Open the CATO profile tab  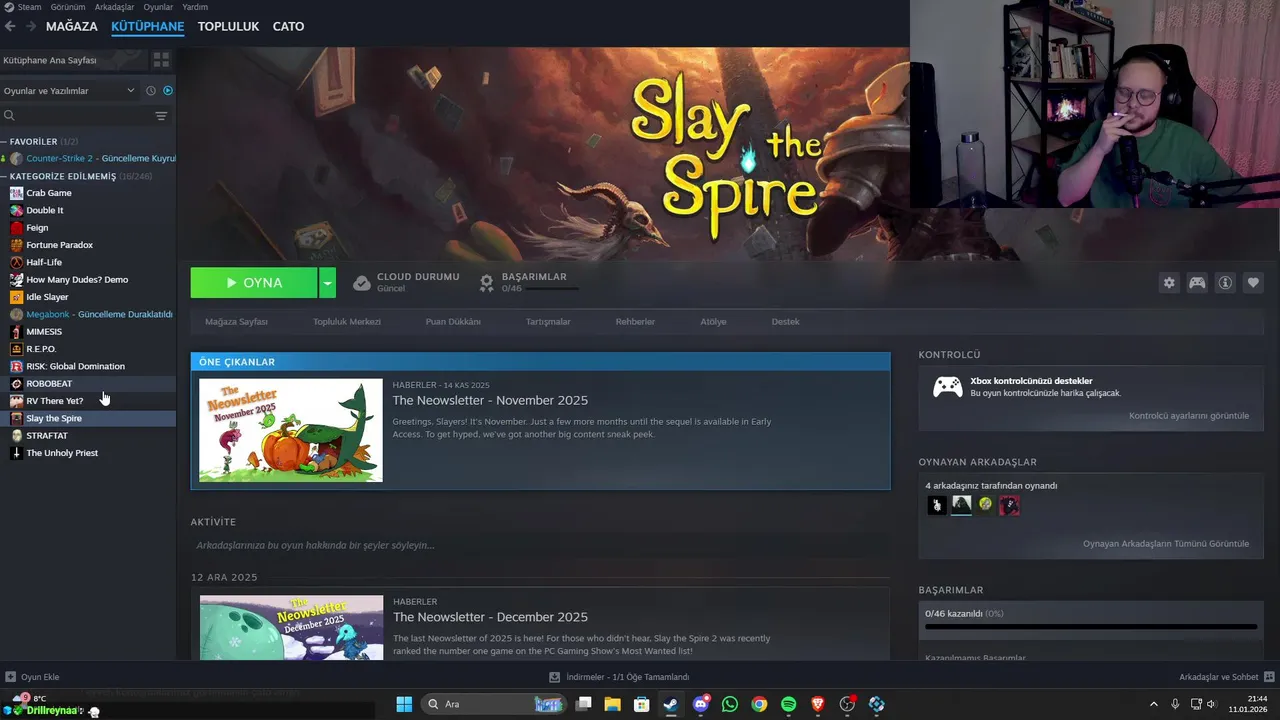[288, 26]
